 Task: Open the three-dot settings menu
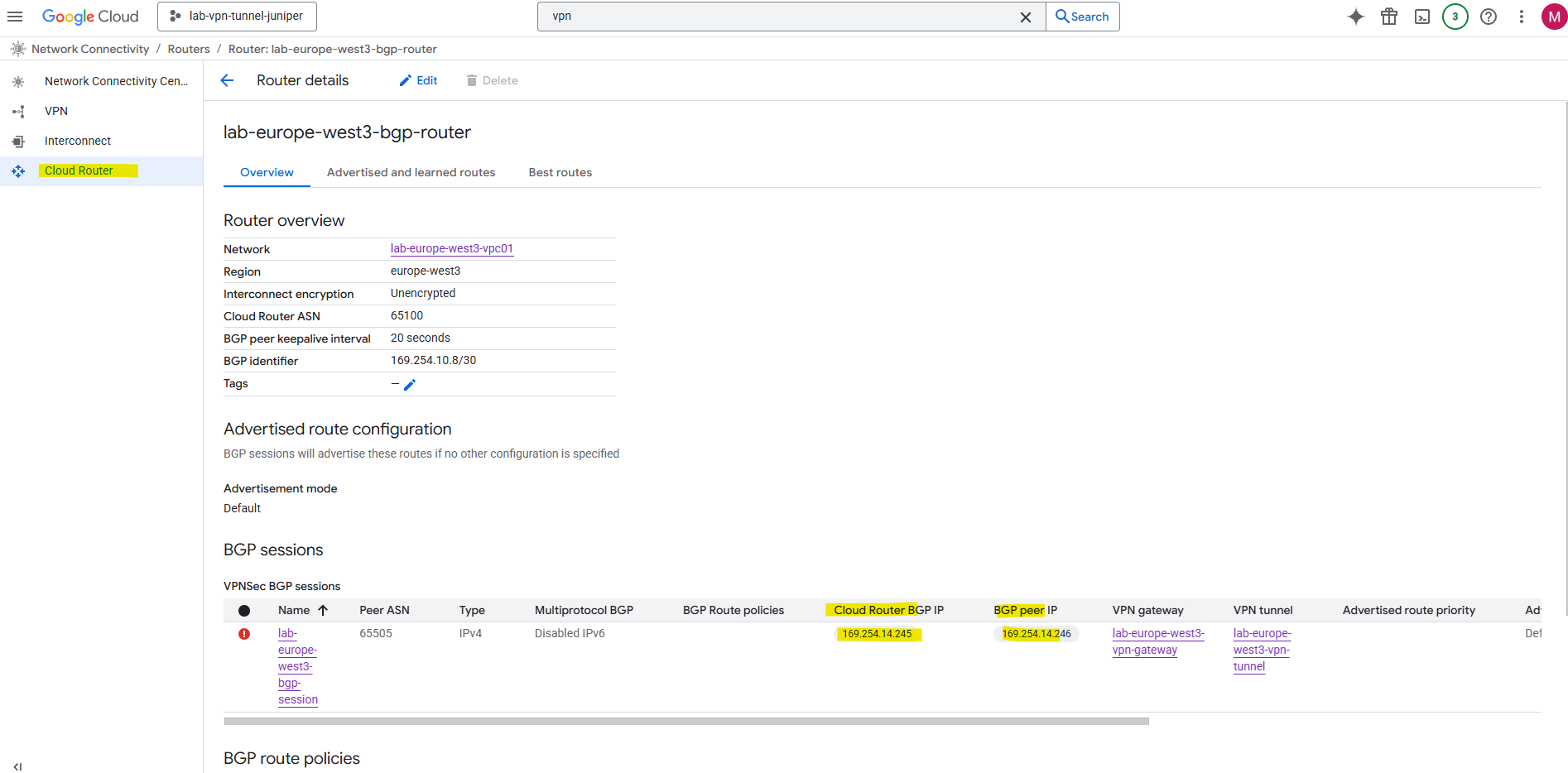click(1522, 17)
